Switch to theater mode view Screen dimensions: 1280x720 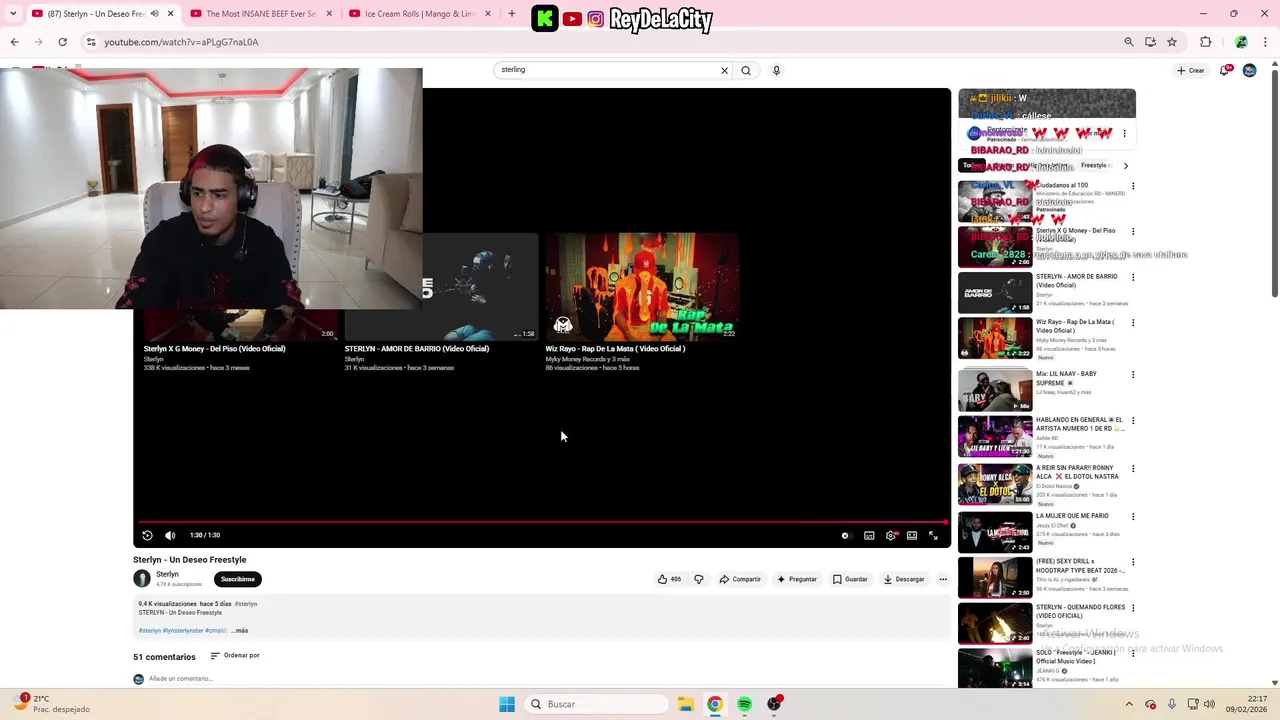912,535
